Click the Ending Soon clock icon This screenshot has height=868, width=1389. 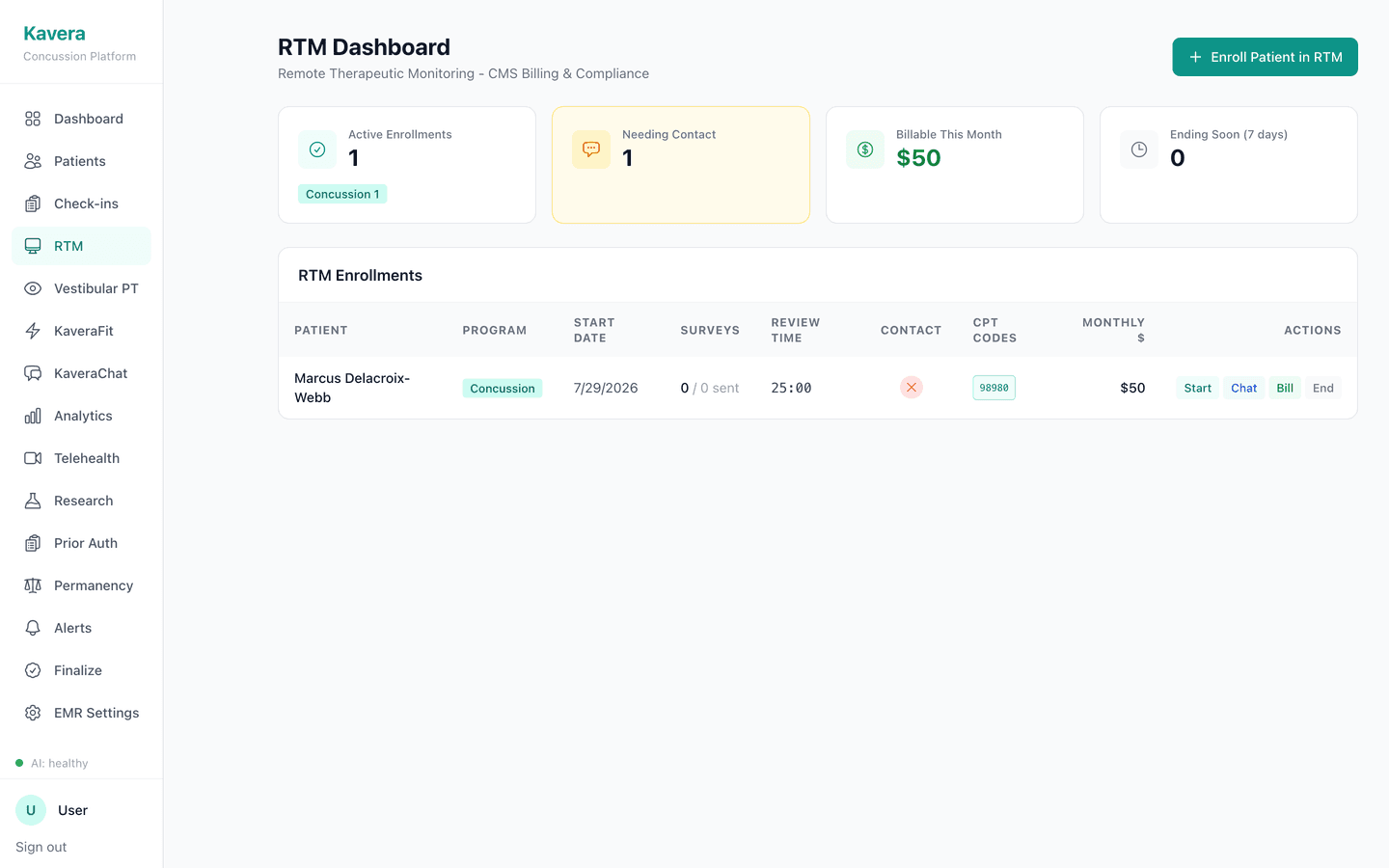click(1139, 149)
